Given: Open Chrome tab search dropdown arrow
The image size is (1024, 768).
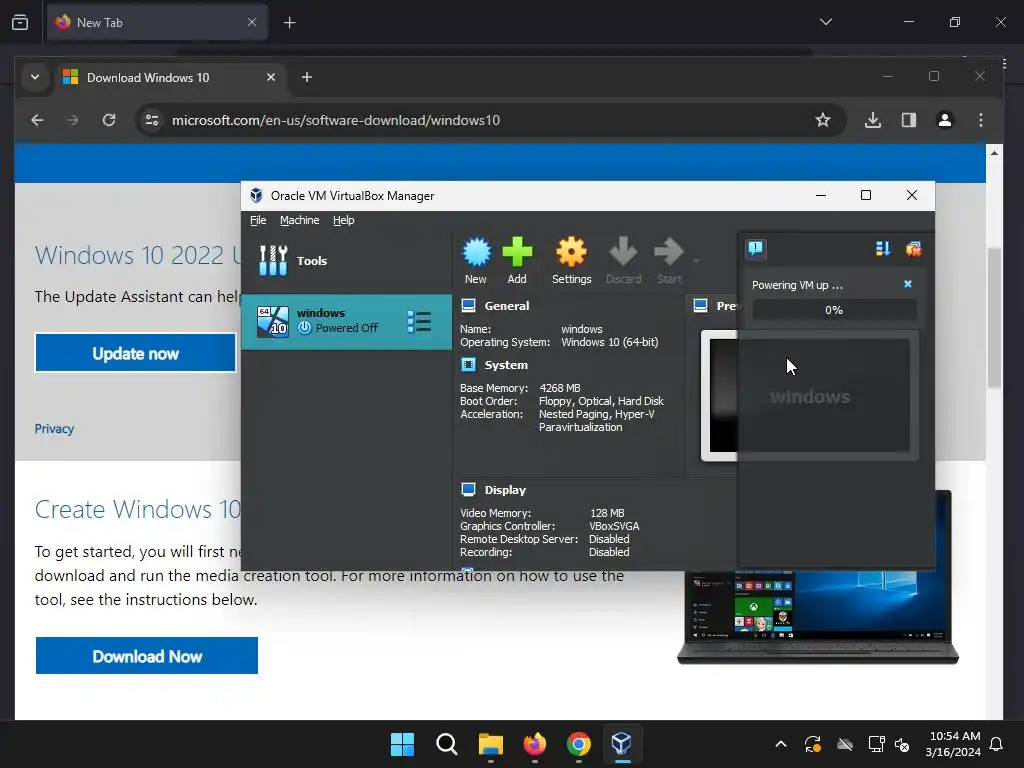Looking at the screenshot, I should point(35,77).
